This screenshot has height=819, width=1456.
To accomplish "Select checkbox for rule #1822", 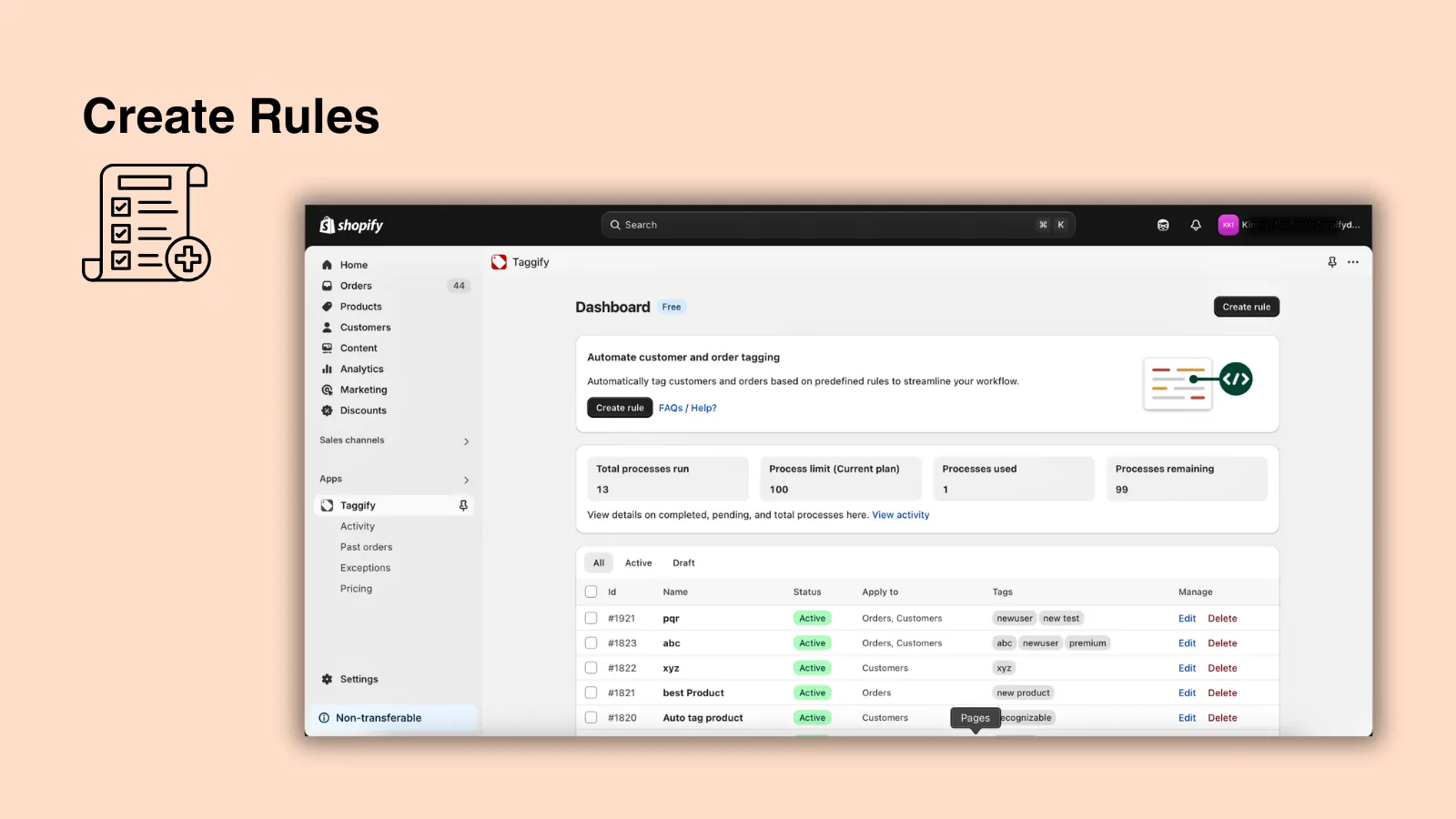I will tap(591, 668).
